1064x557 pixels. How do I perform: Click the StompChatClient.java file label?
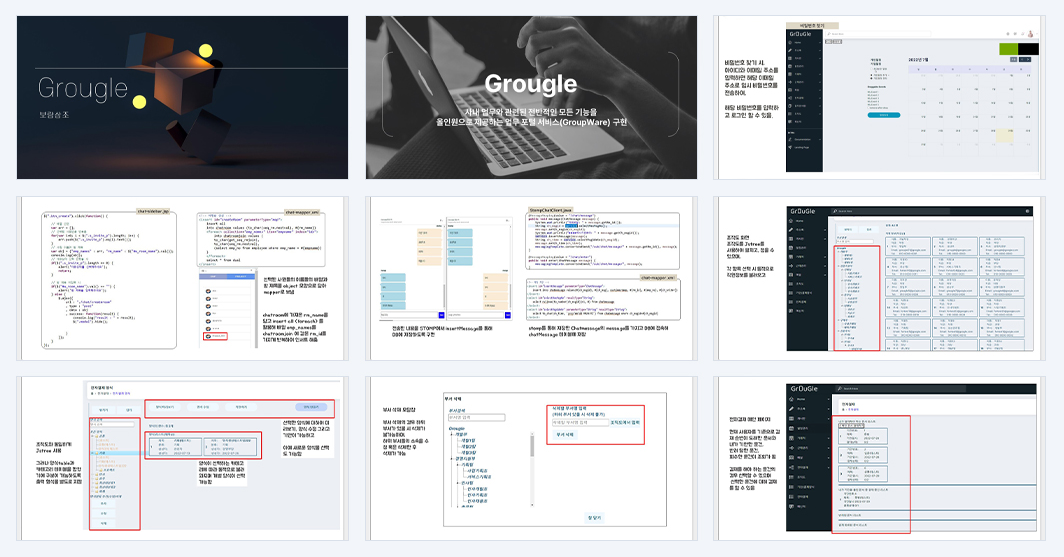tap(550, 211)
